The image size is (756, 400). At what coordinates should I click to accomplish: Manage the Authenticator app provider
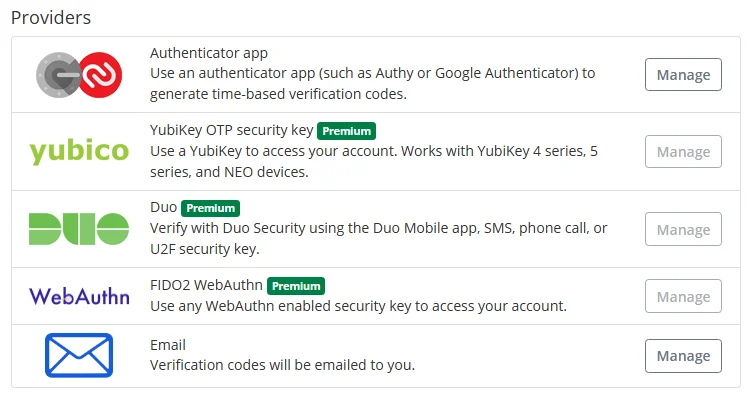click(x=683, y=75)
